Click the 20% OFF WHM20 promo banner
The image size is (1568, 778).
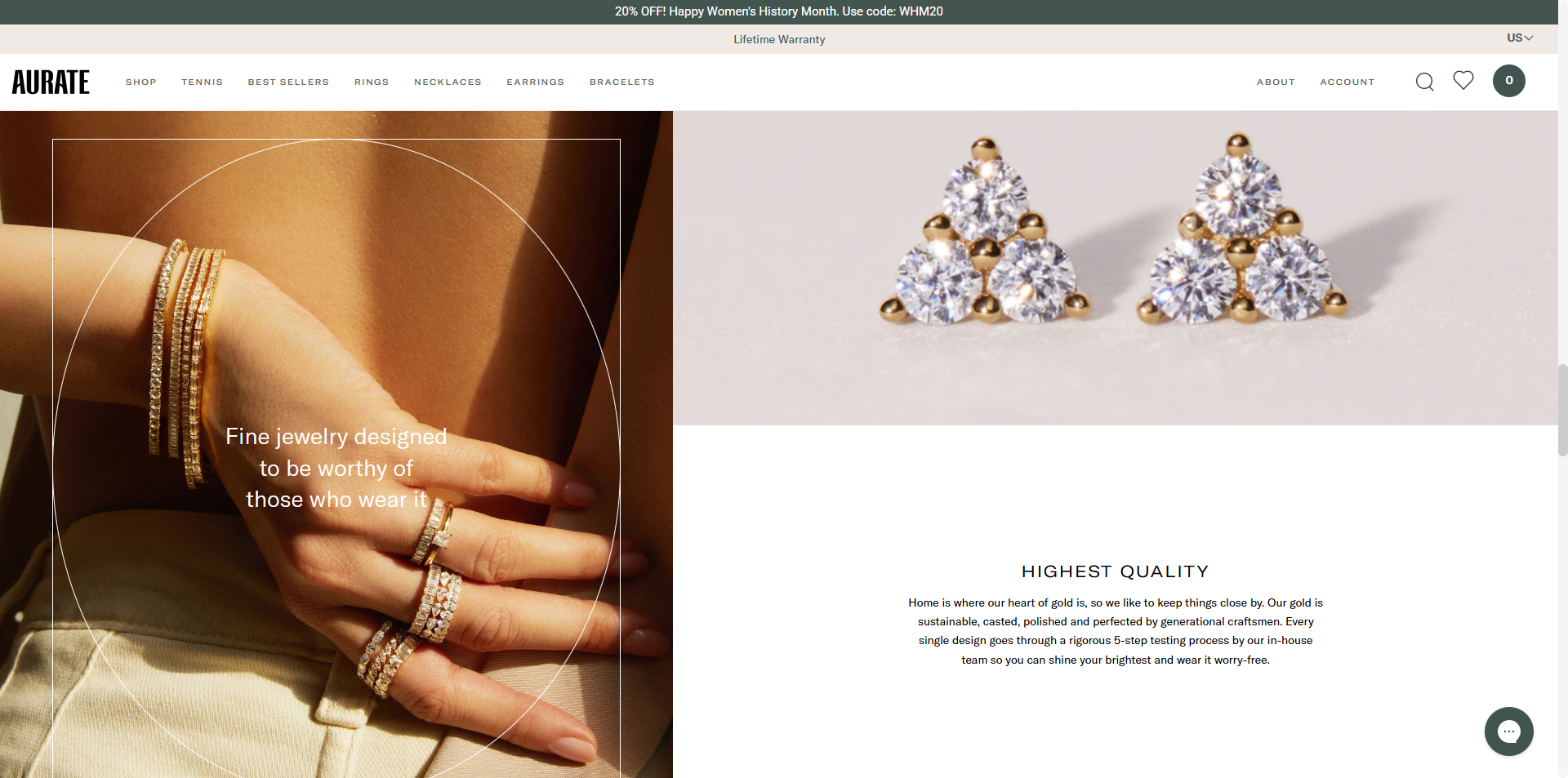point(779,11)
